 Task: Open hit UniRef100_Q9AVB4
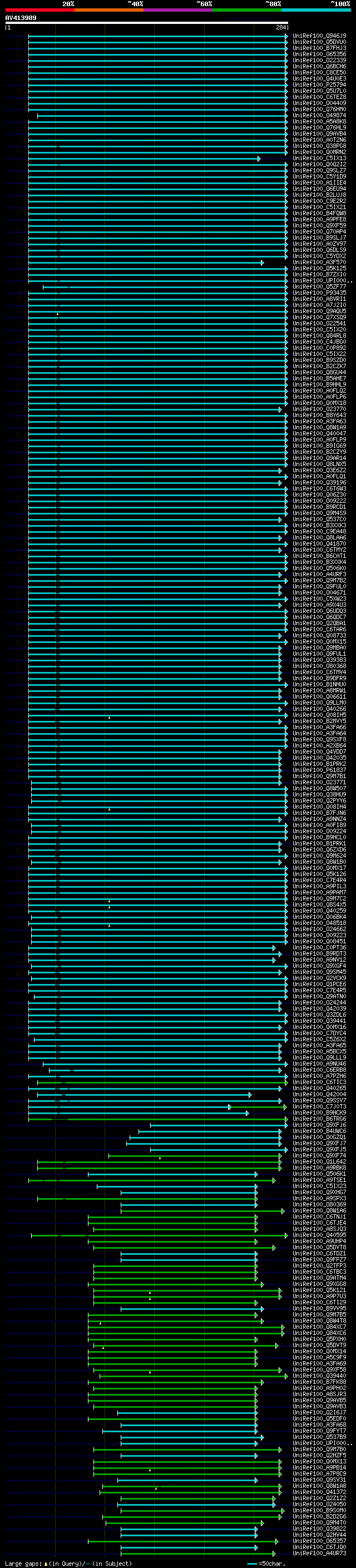click(x=319, y=134)
